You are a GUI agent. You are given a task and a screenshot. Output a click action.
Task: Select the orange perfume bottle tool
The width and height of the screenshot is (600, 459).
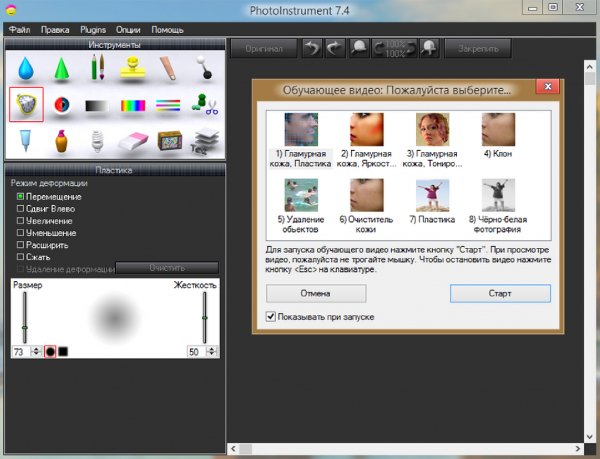coord(61,141)
